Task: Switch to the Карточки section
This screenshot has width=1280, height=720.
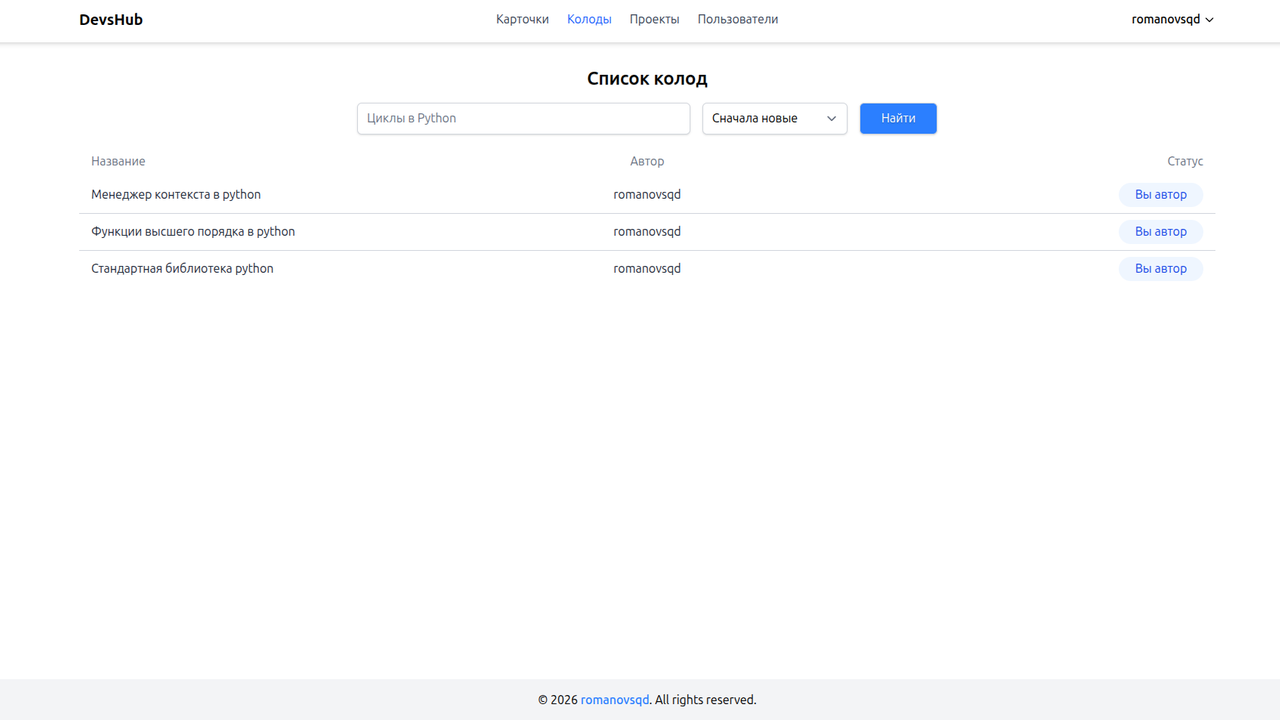Action: tap(522, 19)
